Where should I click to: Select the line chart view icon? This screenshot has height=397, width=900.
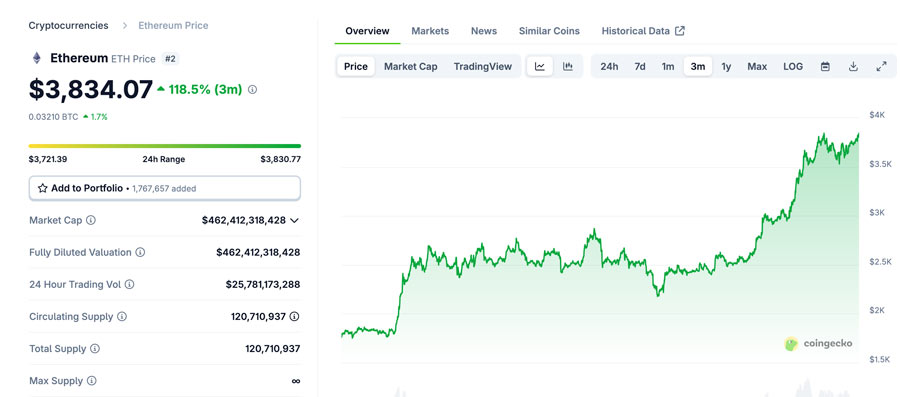click(540, 67)
